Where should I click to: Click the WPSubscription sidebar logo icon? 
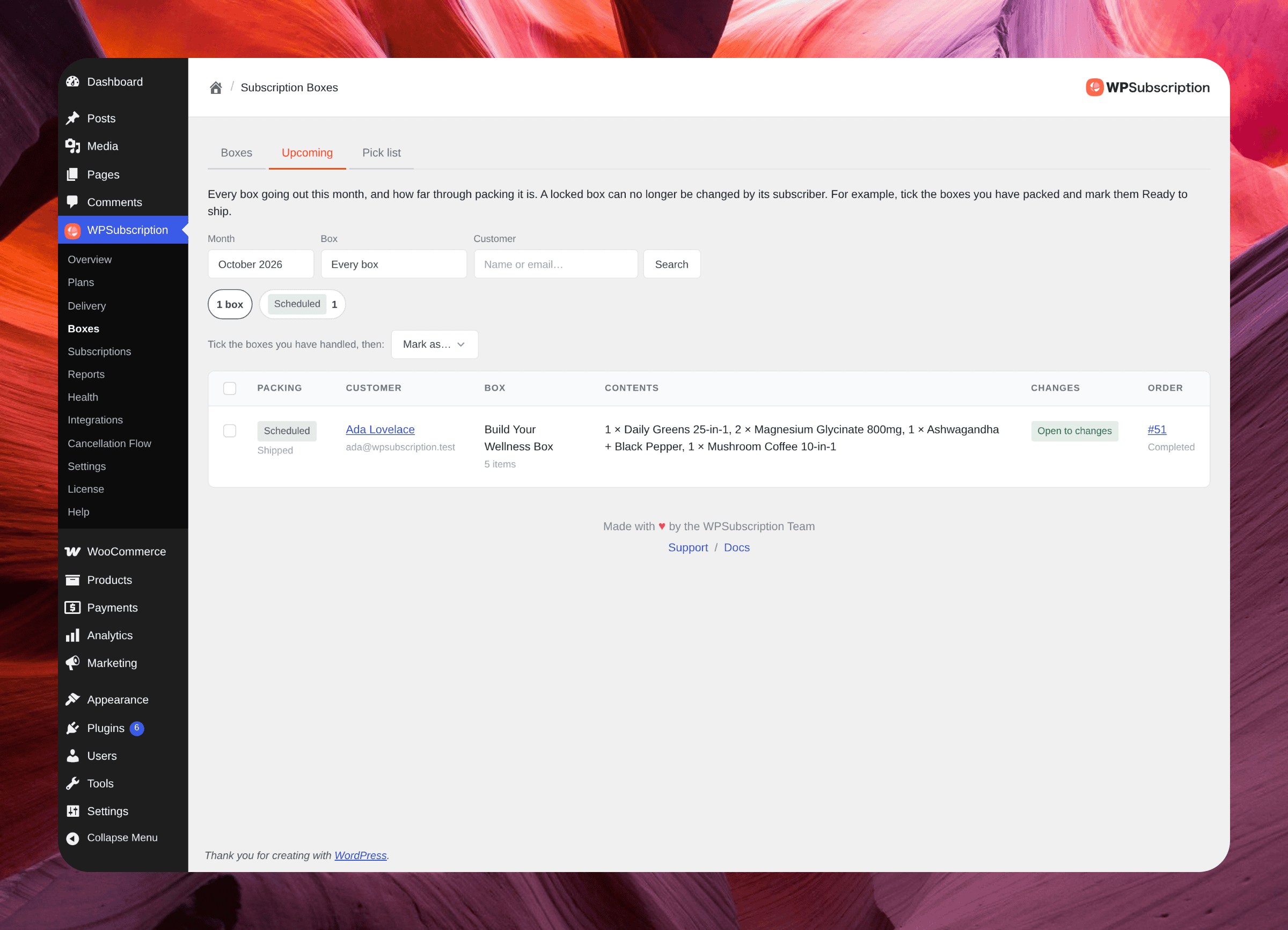(72, 231)
